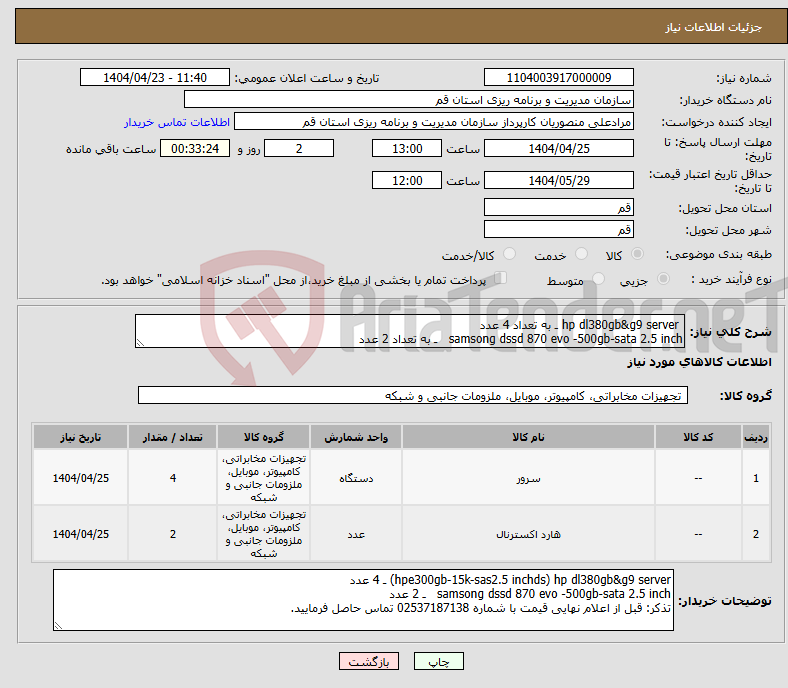Click the need date in the سرور row

pos(80,478)
